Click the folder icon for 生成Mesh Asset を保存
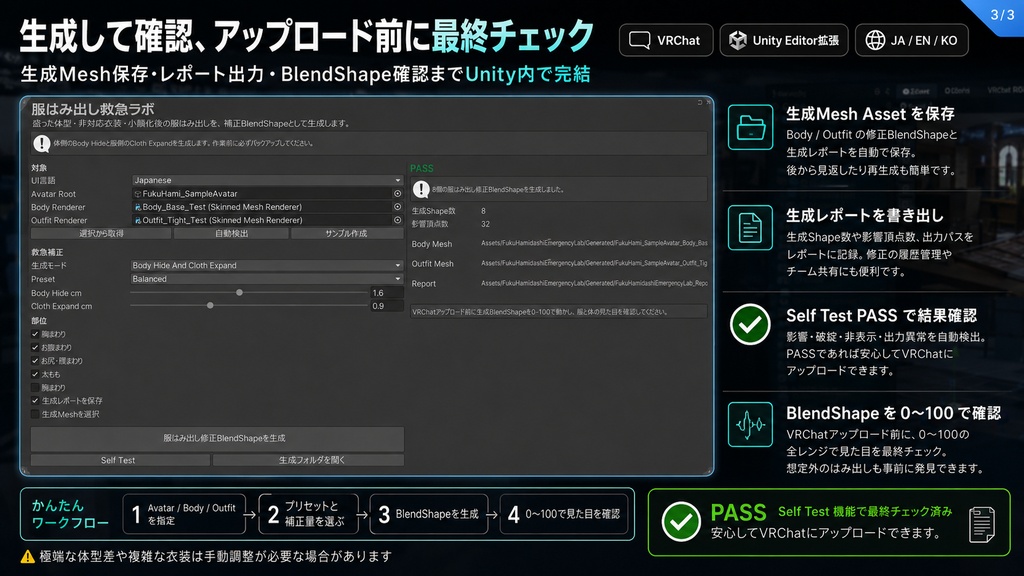Image resolution: width=1024 pixels, height=576 pixels. pos(750,127)
